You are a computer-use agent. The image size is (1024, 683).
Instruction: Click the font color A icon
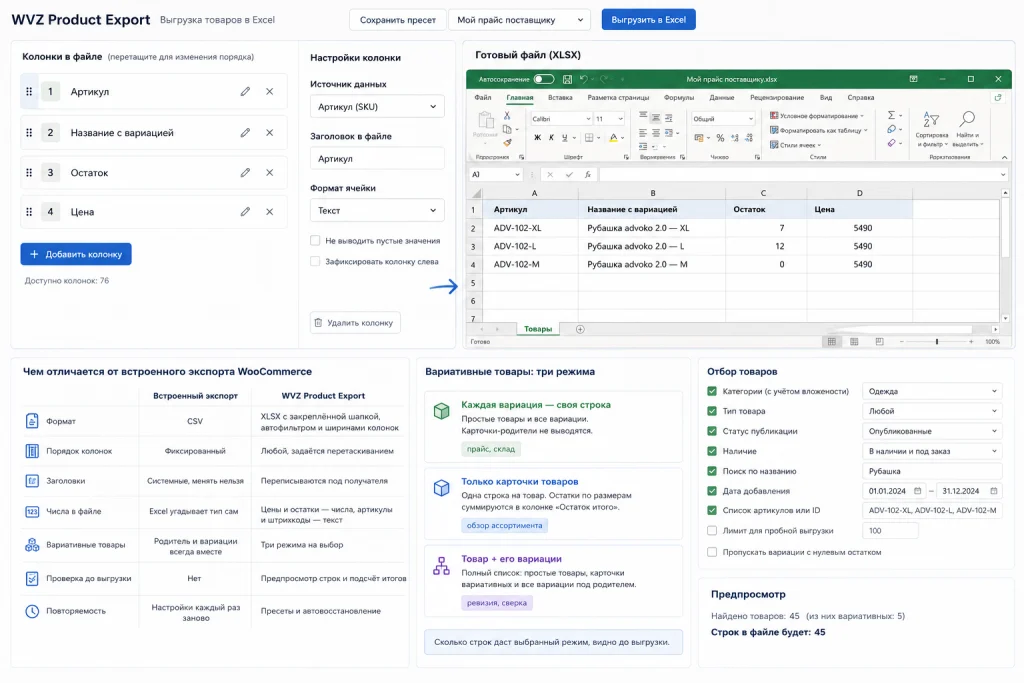click(613, 138)
